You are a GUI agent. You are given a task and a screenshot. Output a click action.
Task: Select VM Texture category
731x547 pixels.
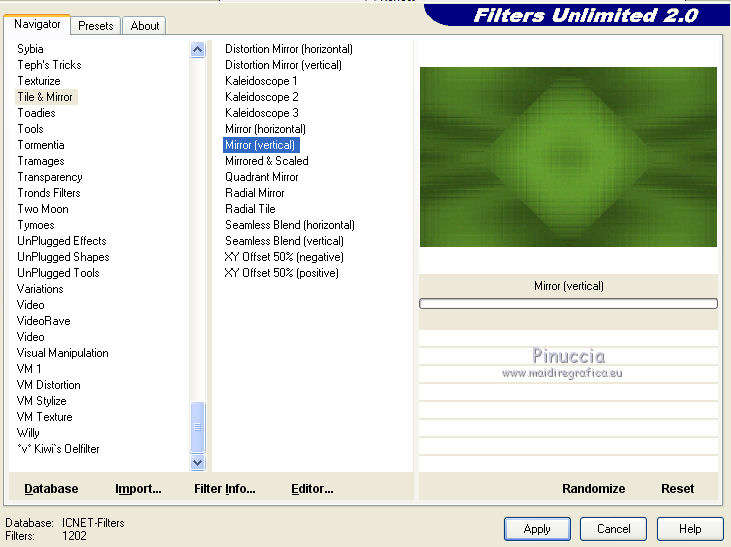[44, 417]
